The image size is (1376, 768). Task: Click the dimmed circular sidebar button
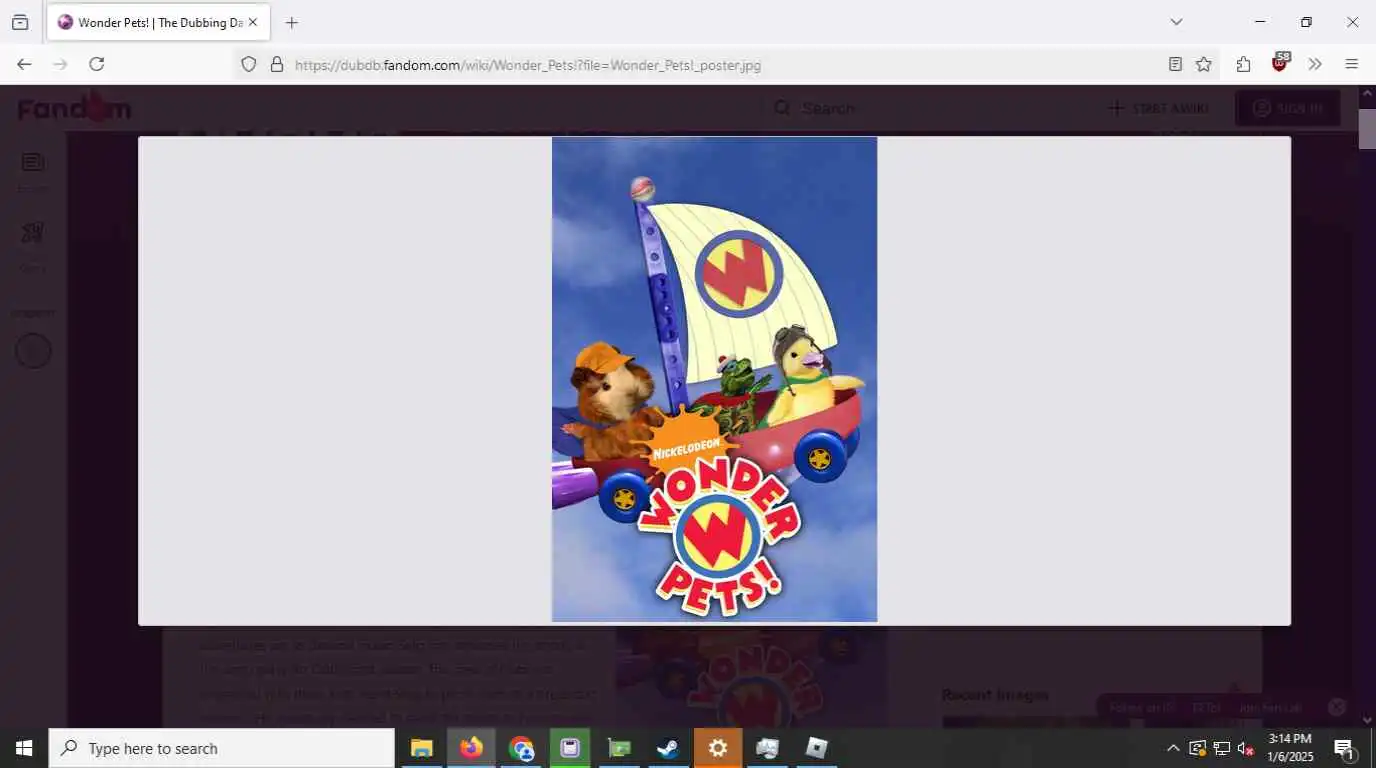click(33, 351)
